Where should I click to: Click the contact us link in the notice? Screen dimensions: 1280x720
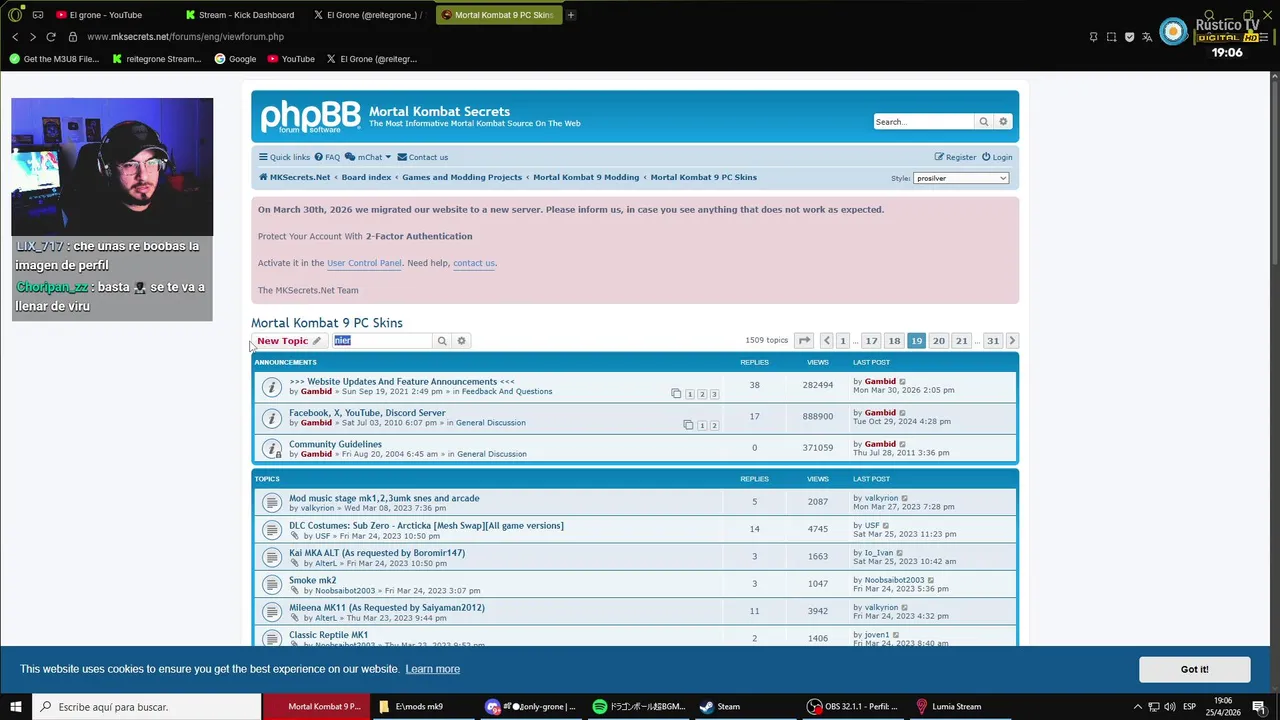[474, 263]
